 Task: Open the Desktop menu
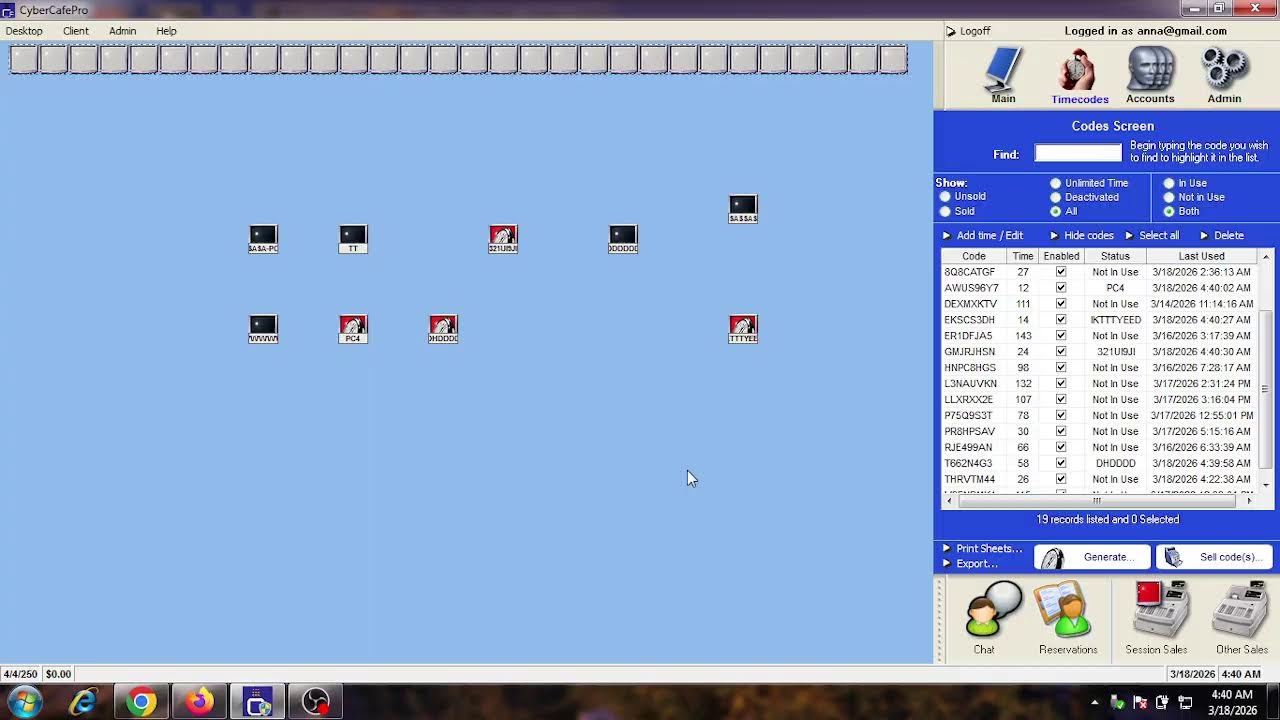[24, 31]
